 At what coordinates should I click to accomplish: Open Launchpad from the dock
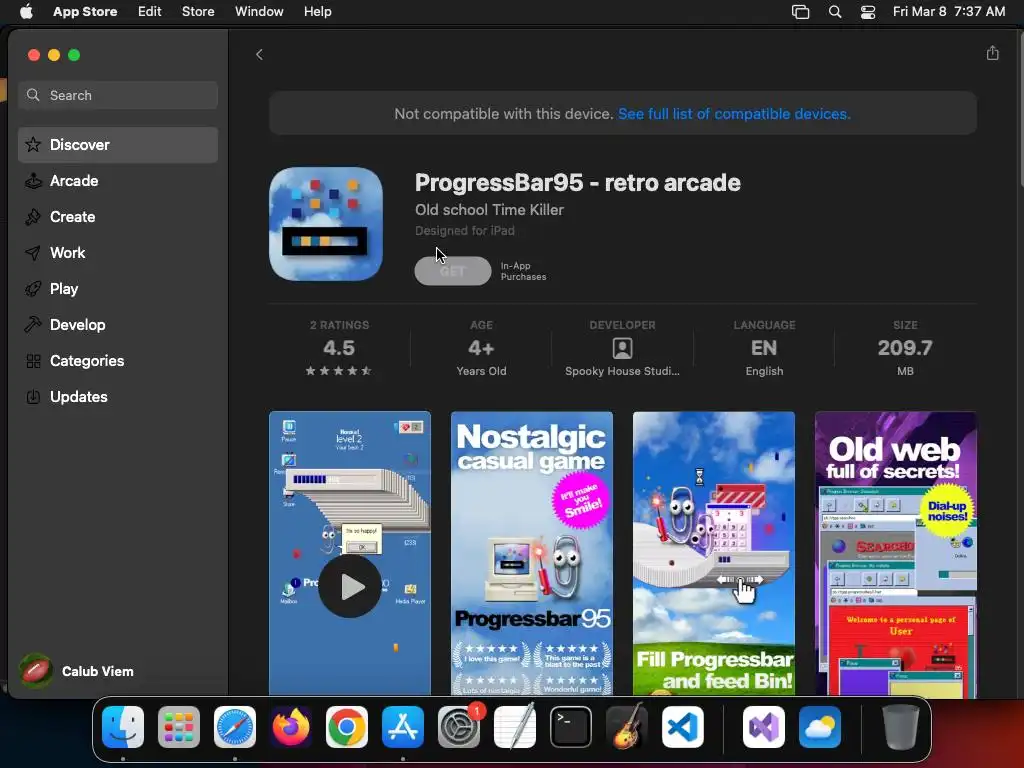click(x=179, y=727)
